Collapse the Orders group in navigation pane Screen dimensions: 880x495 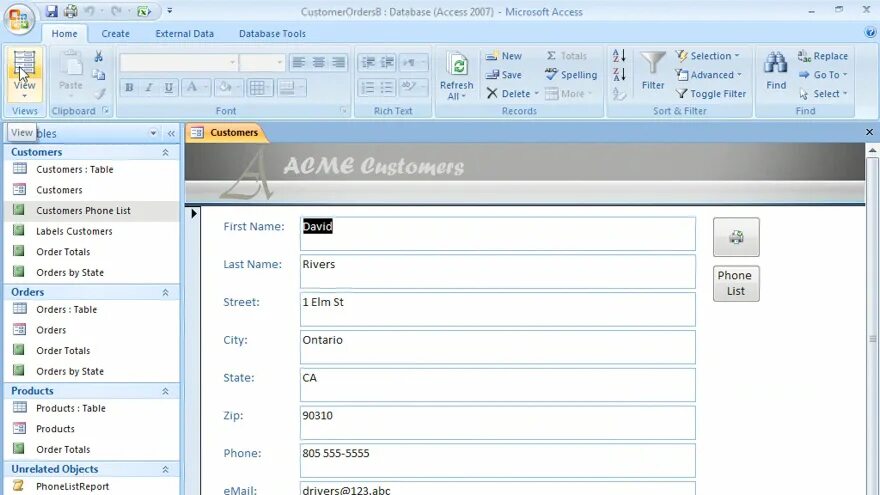coord(166,292)
